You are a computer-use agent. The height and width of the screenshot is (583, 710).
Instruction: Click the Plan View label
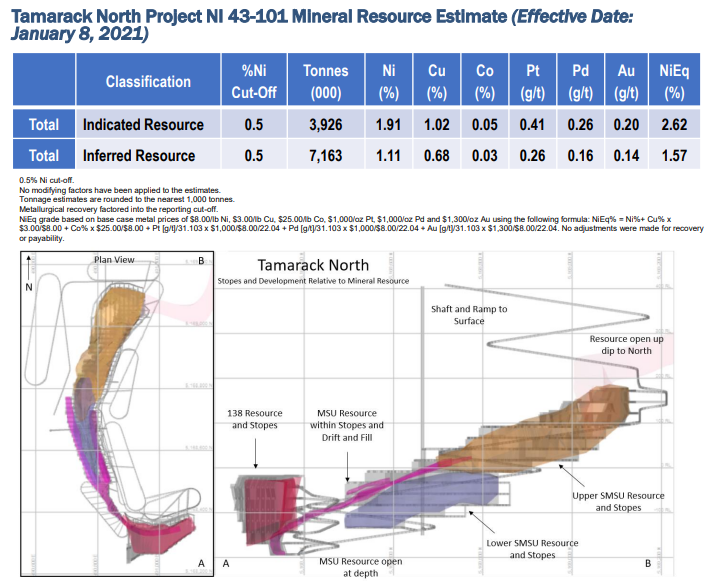point(114,259)
